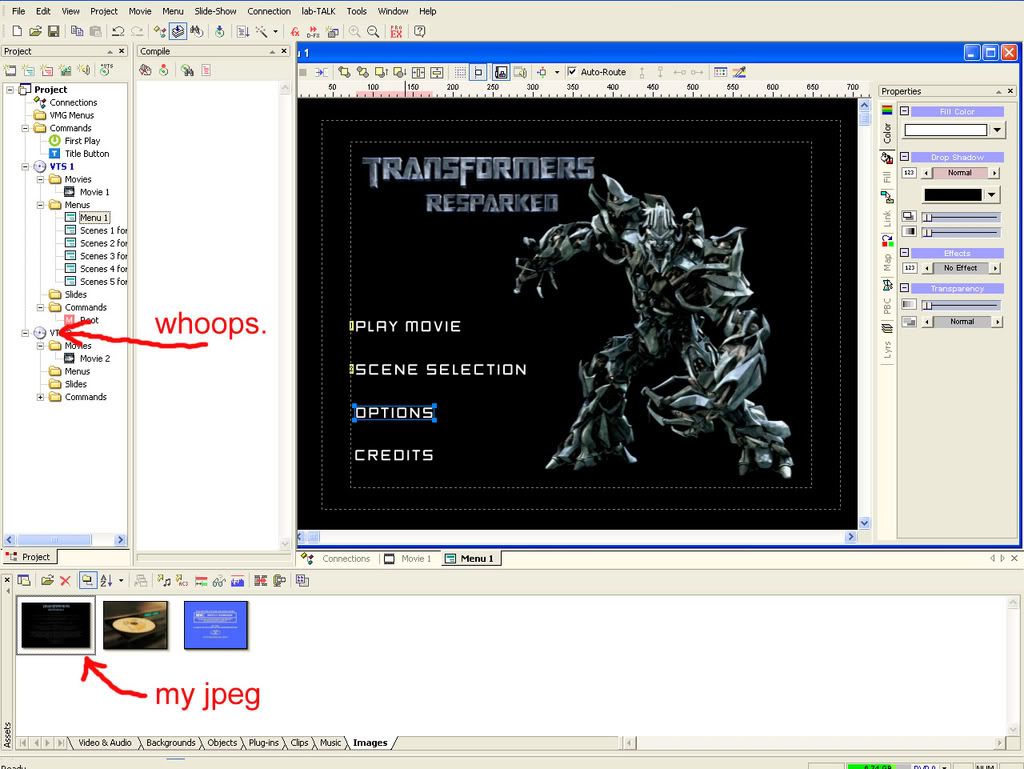Click the AC3 import icon in Assets toolbar
Image resolution: width=1024 pixels, height=769 pixels.
[182, 580]
